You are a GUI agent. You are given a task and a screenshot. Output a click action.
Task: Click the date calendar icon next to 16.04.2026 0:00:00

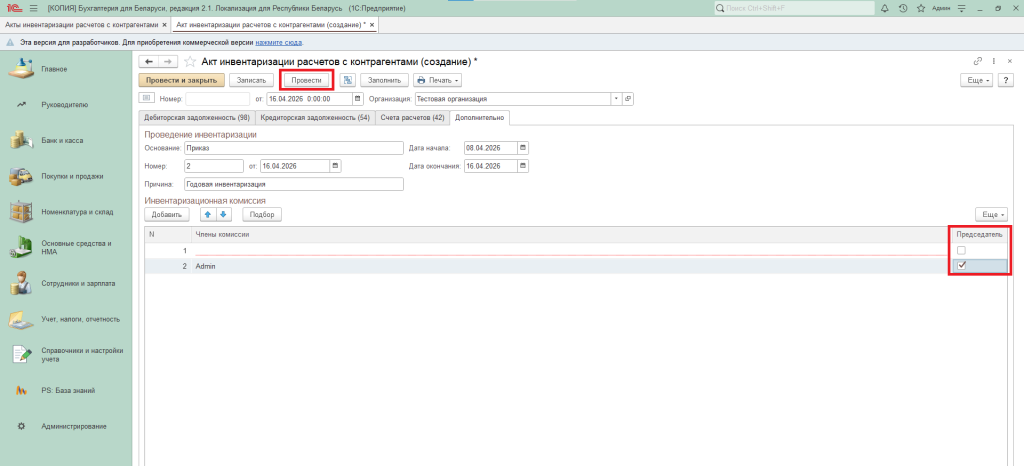click(346, 99)
